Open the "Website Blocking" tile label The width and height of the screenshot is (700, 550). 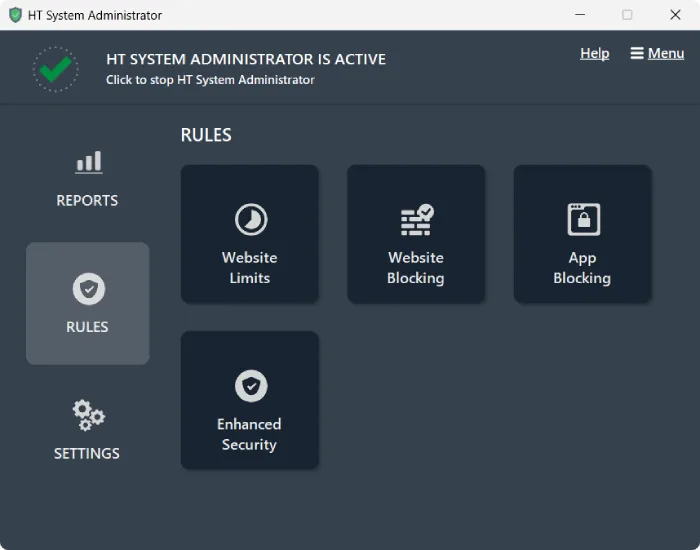(416, 267)
